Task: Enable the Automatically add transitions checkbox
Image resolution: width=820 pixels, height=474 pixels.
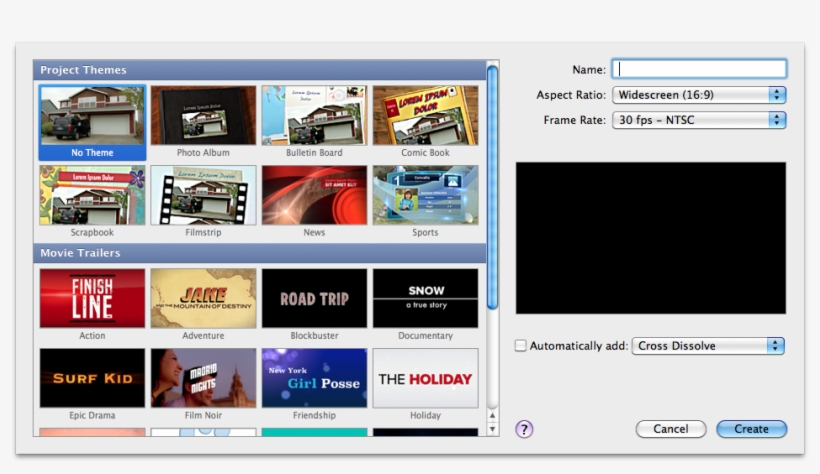Action: point(521,346)
